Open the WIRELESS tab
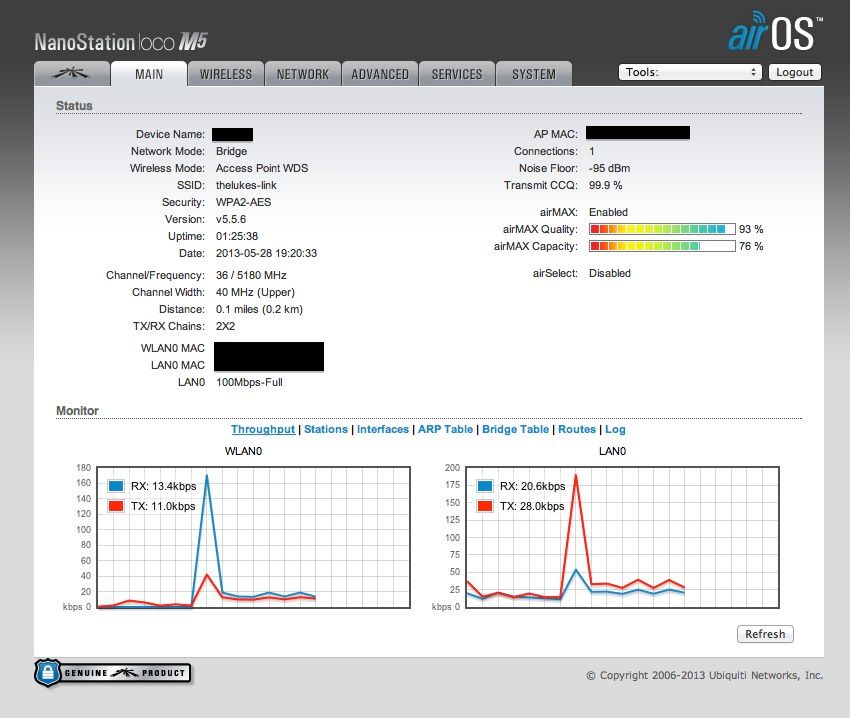Image resolution: width=850 pixels, height=718 pixels. pos(226,74)
